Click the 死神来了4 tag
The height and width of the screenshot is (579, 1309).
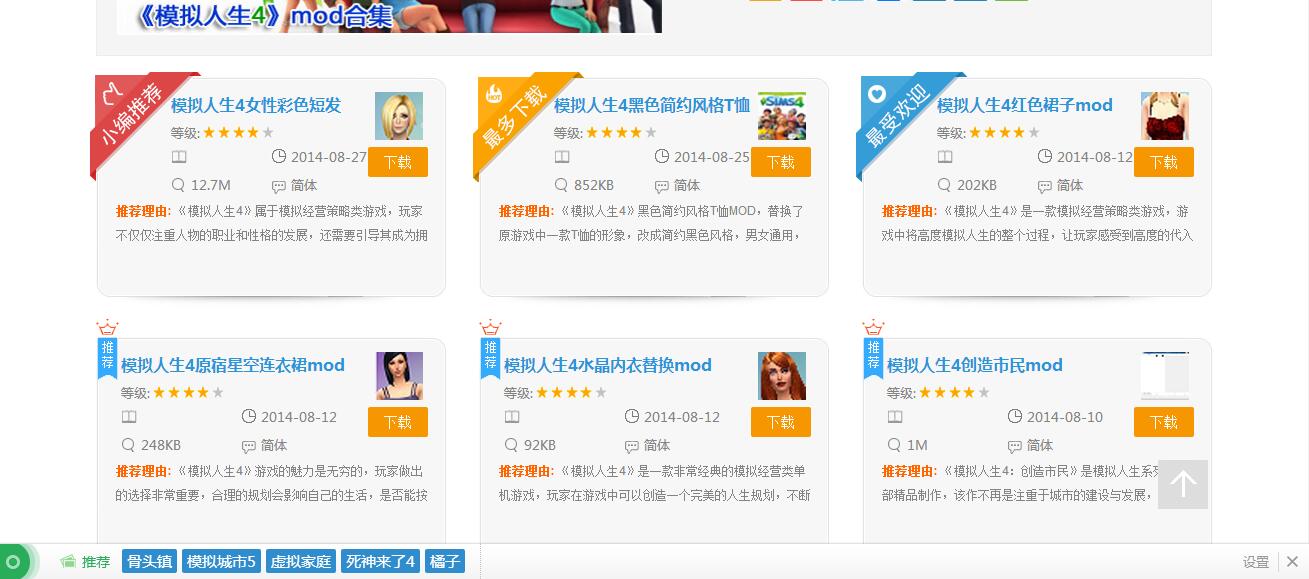click(380, 562)
